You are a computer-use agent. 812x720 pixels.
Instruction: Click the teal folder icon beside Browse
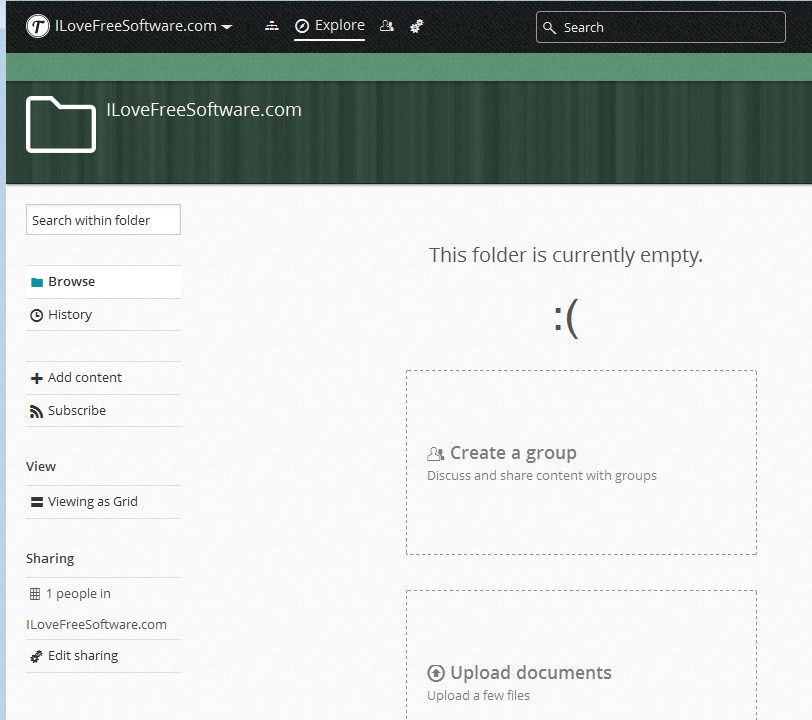(37, 282)
